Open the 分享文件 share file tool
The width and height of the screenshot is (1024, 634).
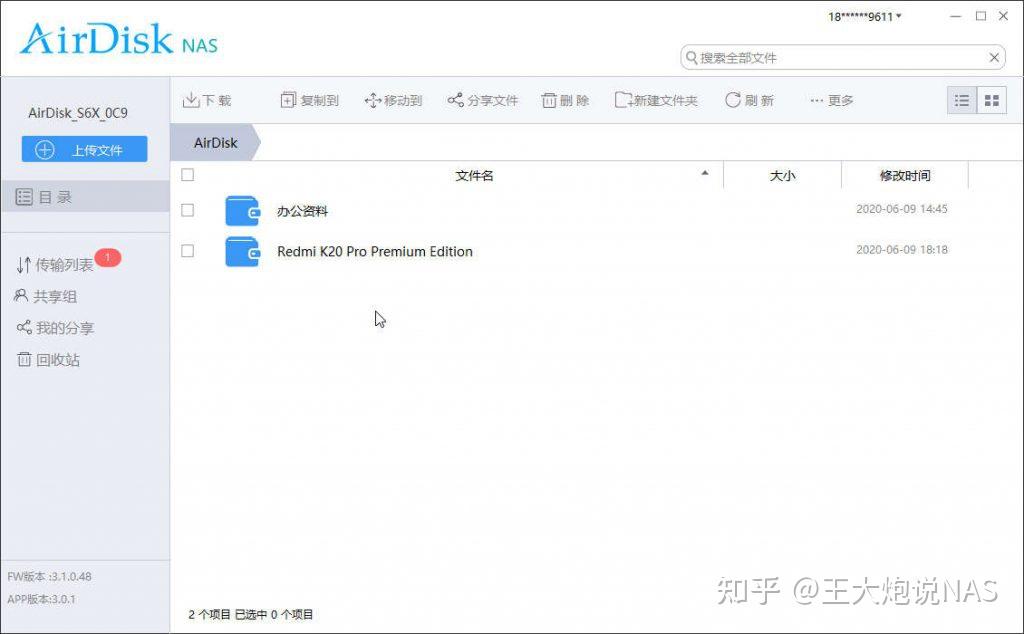[x=455, y=99]
